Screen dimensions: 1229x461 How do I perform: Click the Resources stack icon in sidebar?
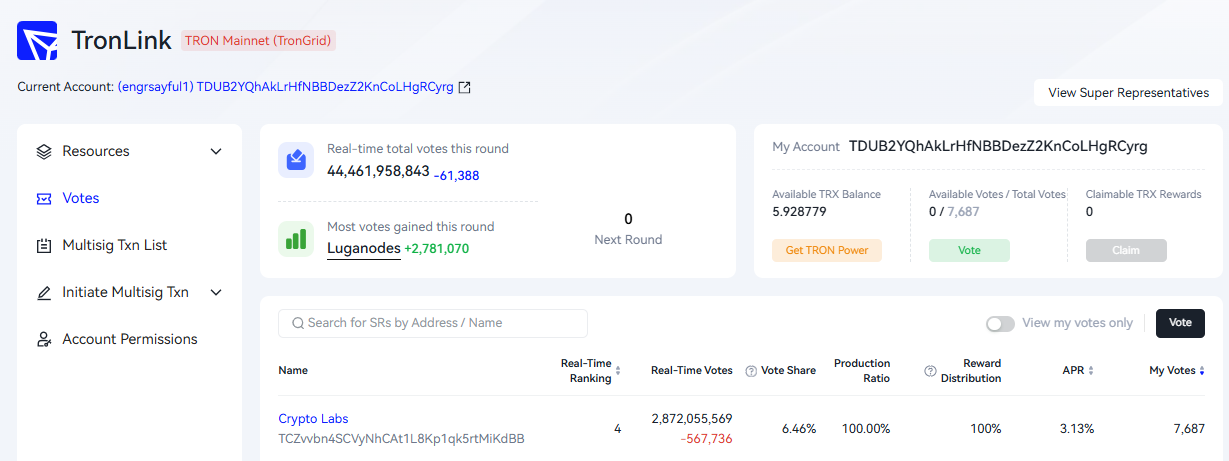43,152
